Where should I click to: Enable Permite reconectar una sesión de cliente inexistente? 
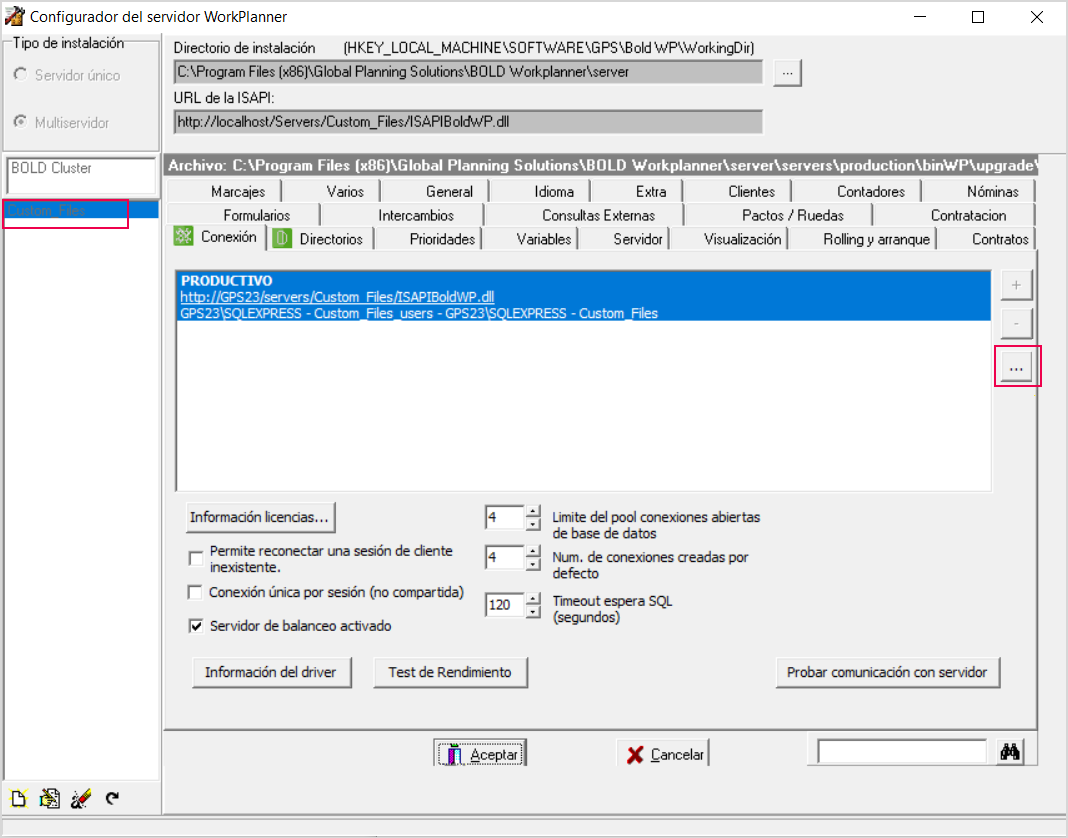click(x=196, y=559)
